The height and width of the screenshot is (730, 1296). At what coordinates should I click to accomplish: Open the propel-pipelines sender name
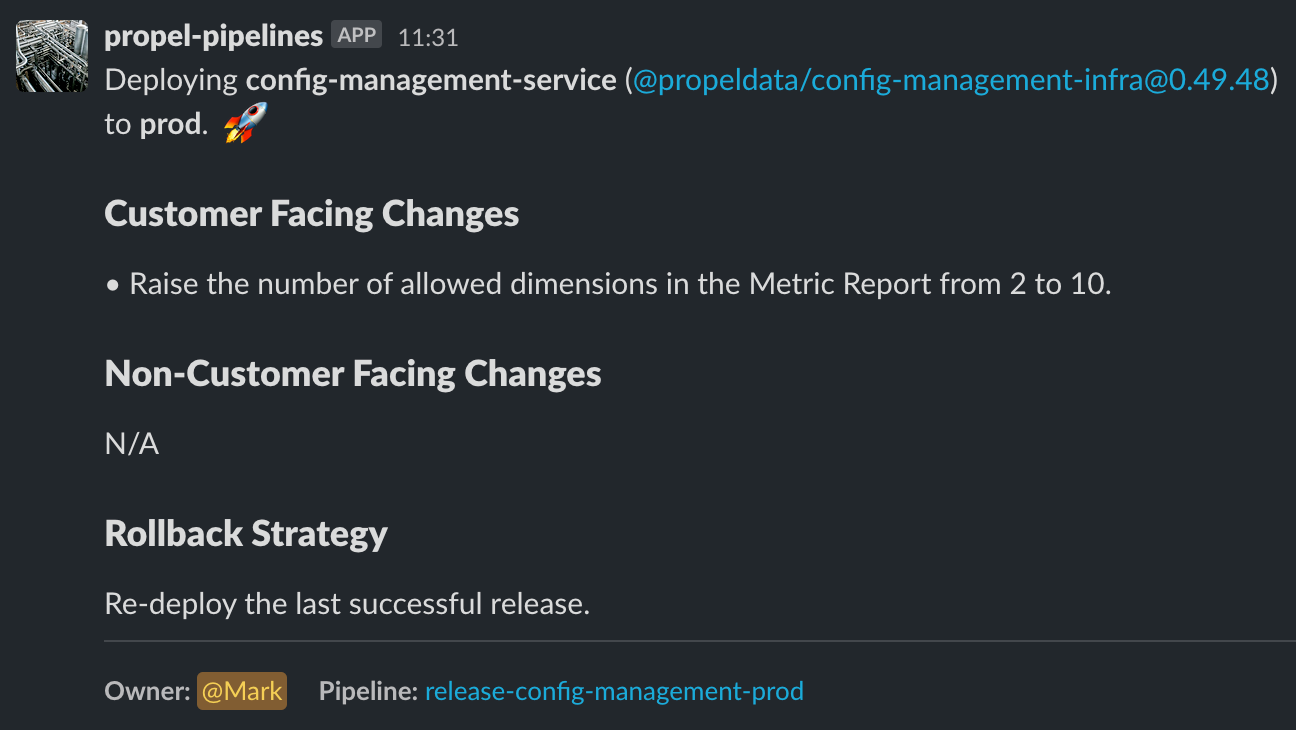213,36
